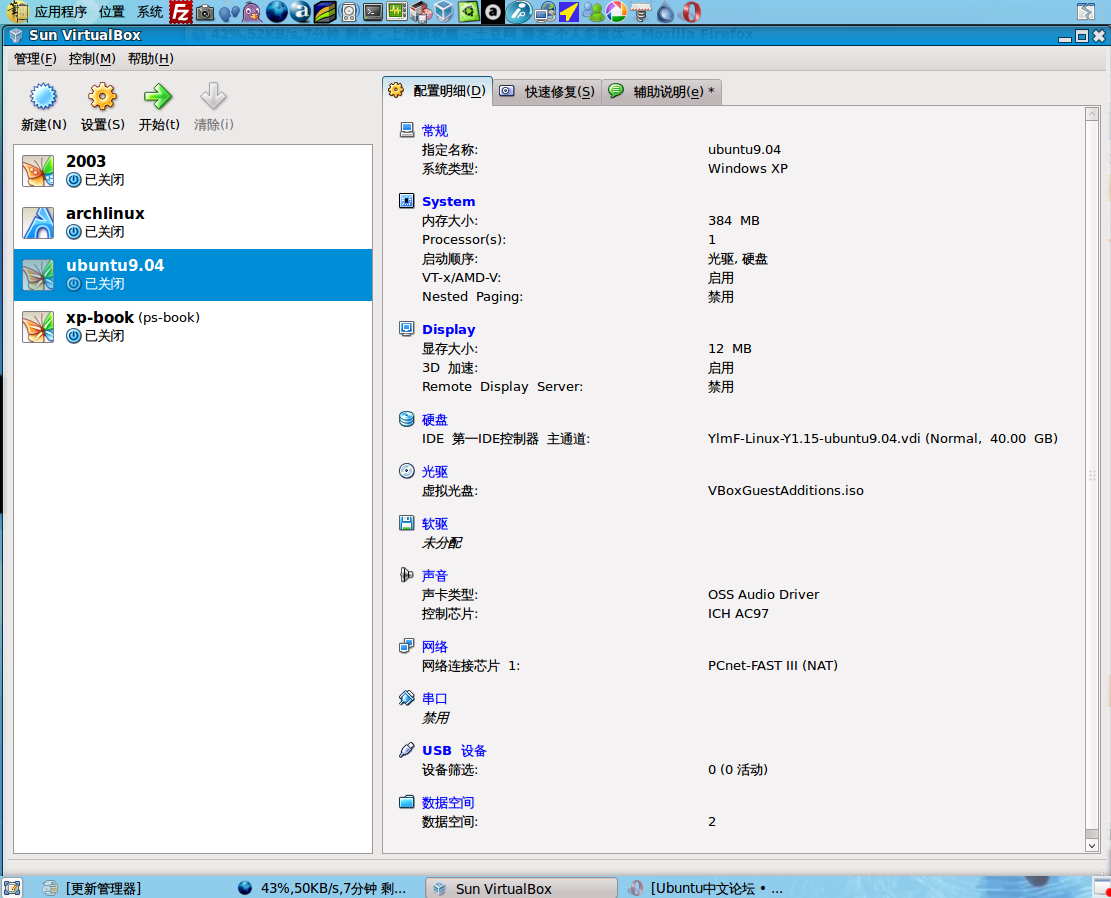
Task: Click the VBoxGuestAdditions.iso value text
Action: pos(786,490)
